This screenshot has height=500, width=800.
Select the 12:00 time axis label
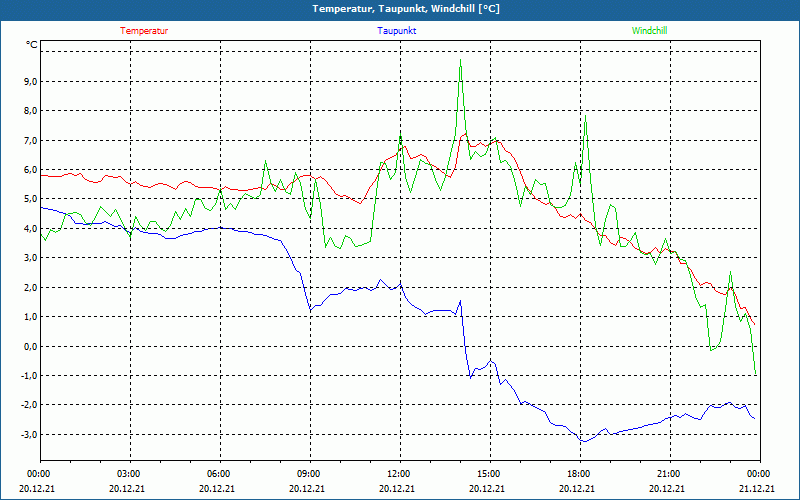(x=398, y=474)
